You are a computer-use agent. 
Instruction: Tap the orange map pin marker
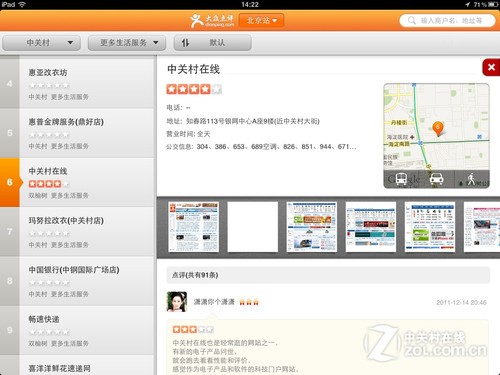point(438,129)
